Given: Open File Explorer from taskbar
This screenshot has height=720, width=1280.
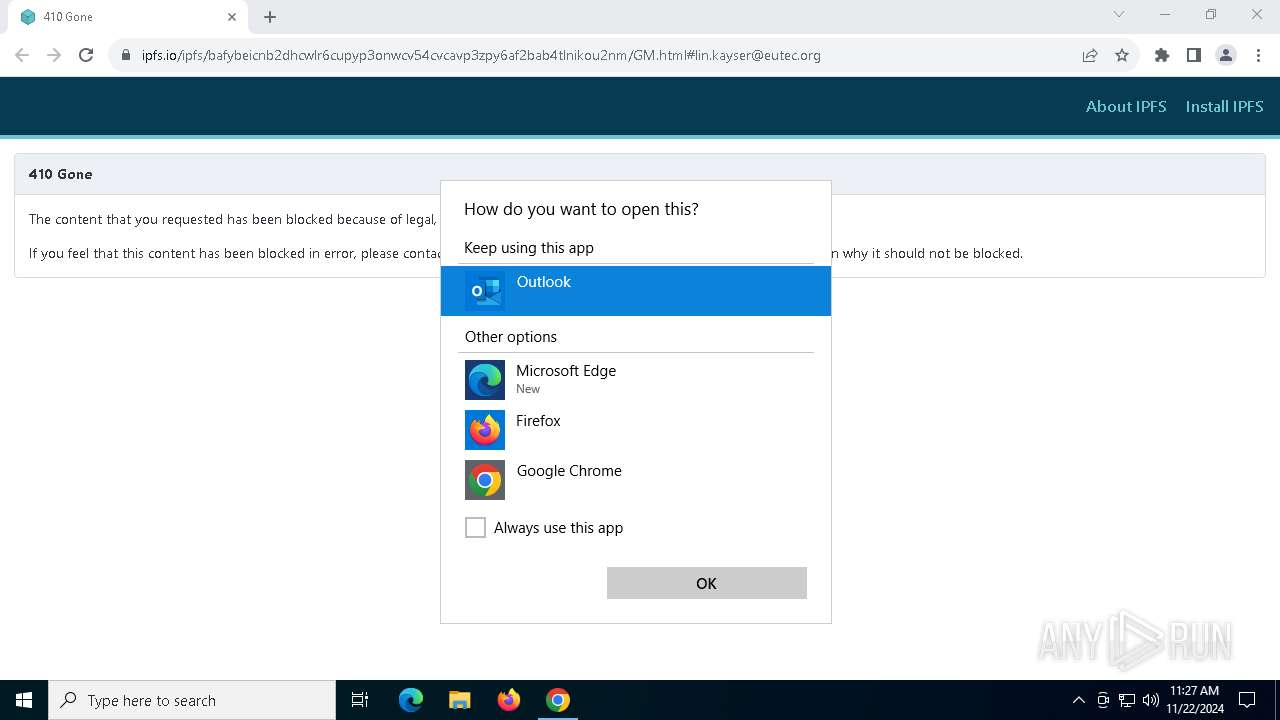Looking at the screenshot, I should pos(460,700).
